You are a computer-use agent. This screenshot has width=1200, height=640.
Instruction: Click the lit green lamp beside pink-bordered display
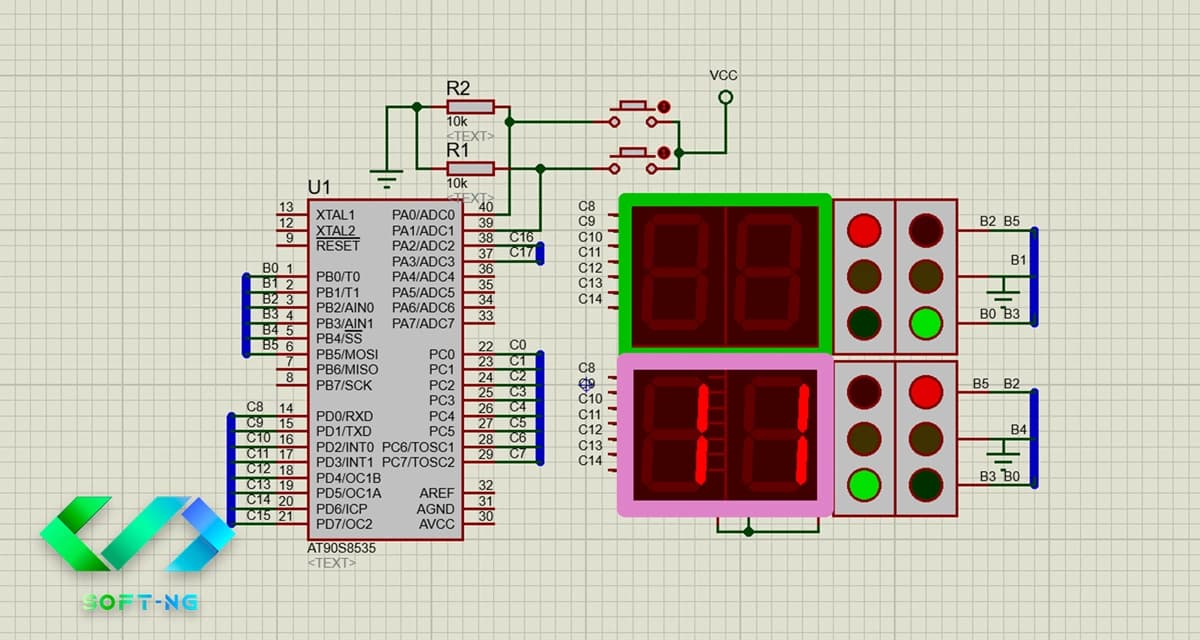863,485
